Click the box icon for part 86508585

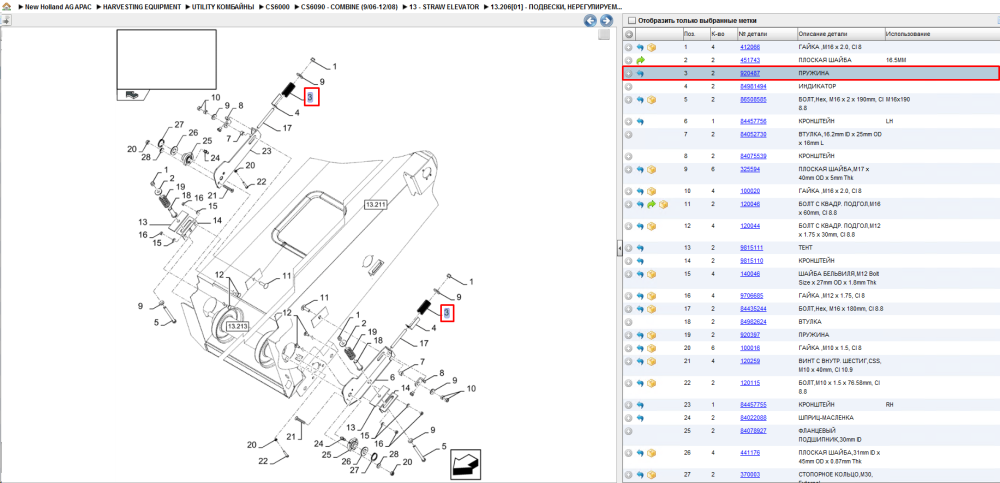click(651, 100)
